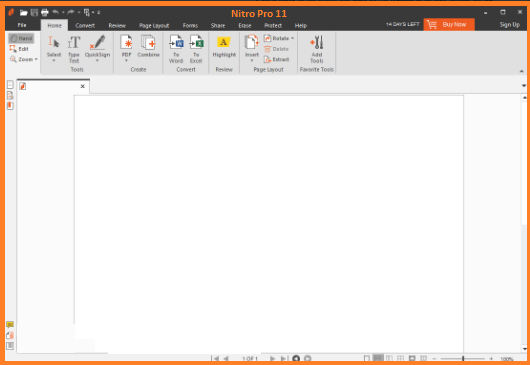Image resolution: width=530 pixels, height=365 pixels.
Task: Expand the Rotate dropdown arrow
Action: click(292, 39)
